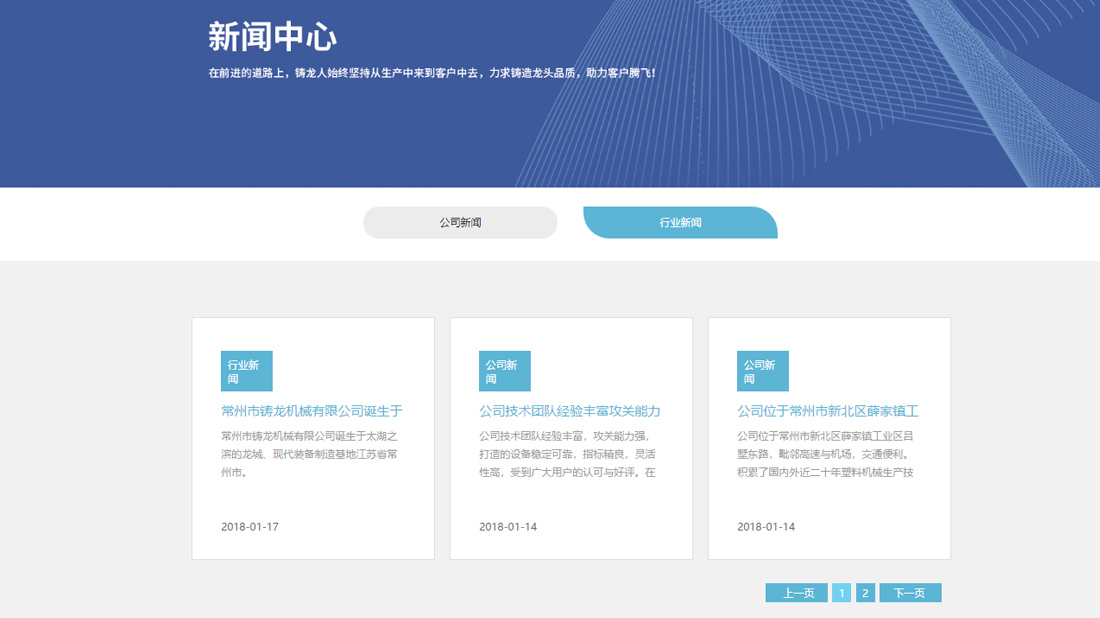Select page number 2 in pagination
The height and width of the screenshot is (618, 1100).
tap(864, 592)
